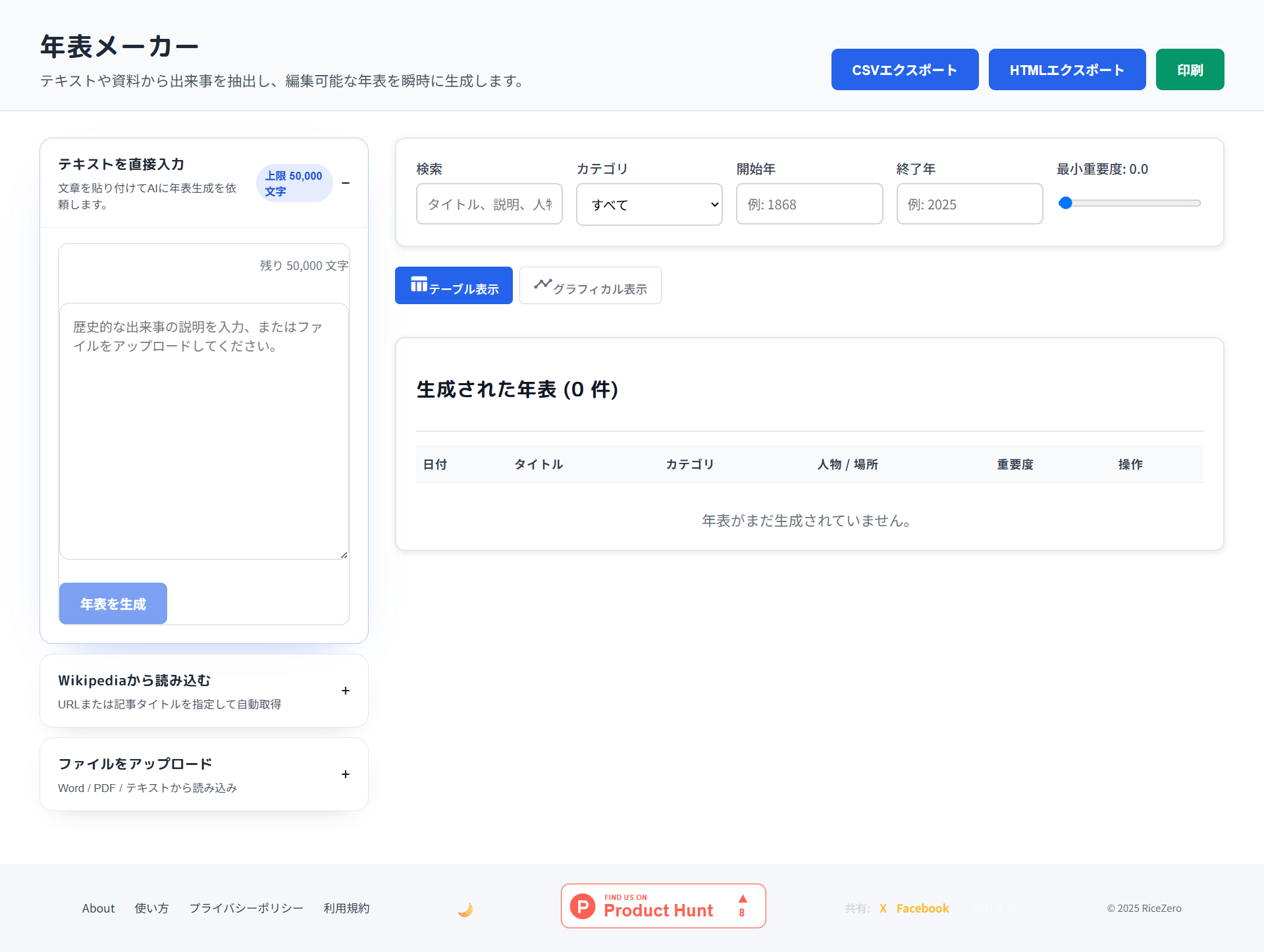Share on X using the footer icon
Viewport: 1264px width, 952px height.
click(882, 908)
